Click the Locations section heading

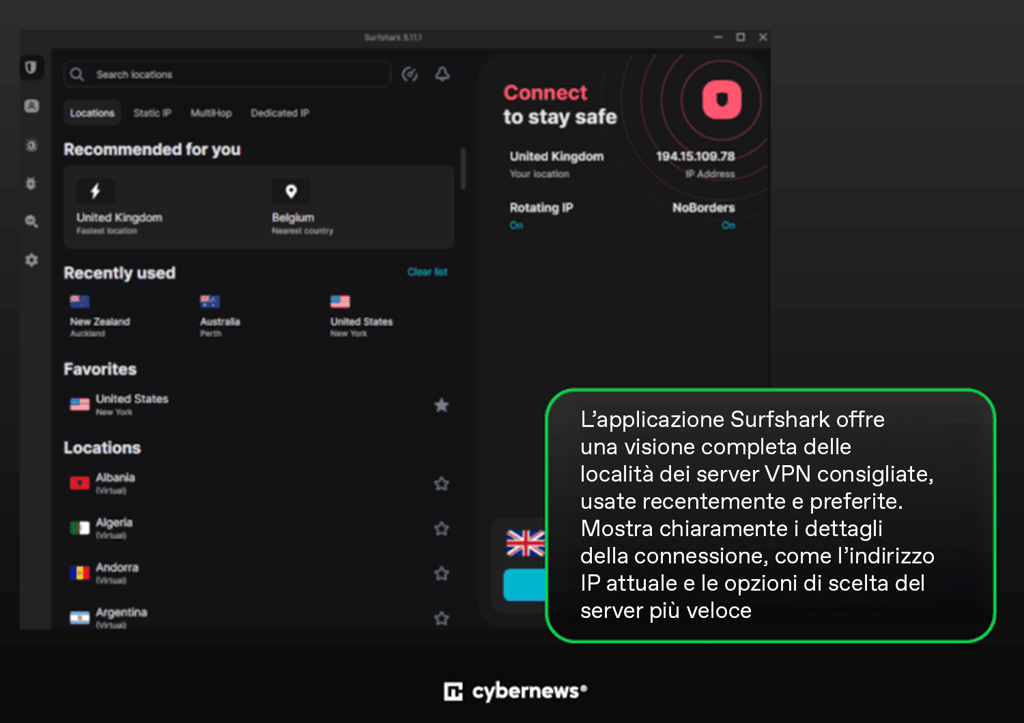tap(102, 447)
